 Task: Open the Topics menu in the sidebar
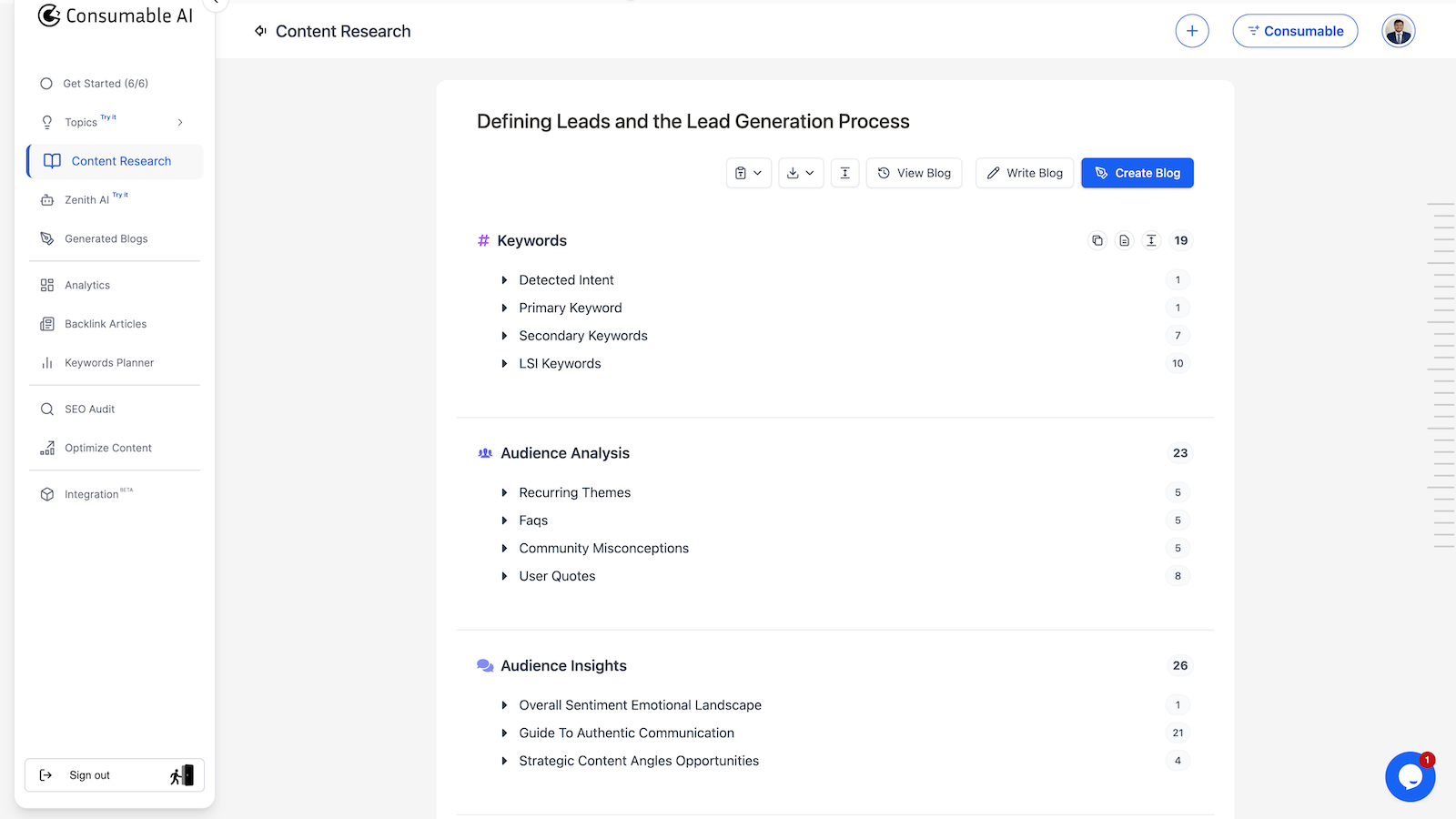pos(81,121)
